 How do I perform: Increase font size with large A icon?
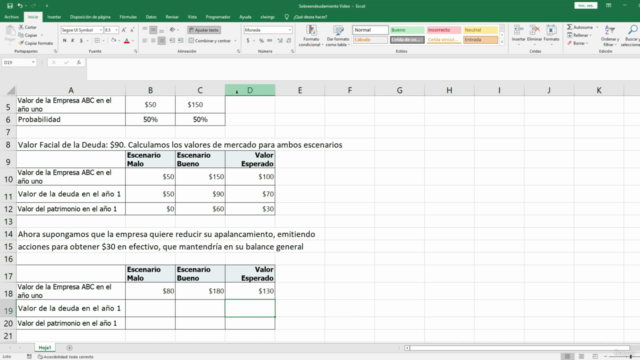click(124, 30)
